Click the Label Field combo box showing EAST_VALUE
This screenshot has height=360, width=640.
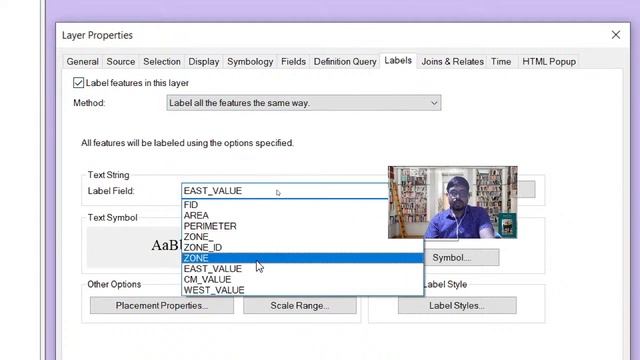[284, 191]
